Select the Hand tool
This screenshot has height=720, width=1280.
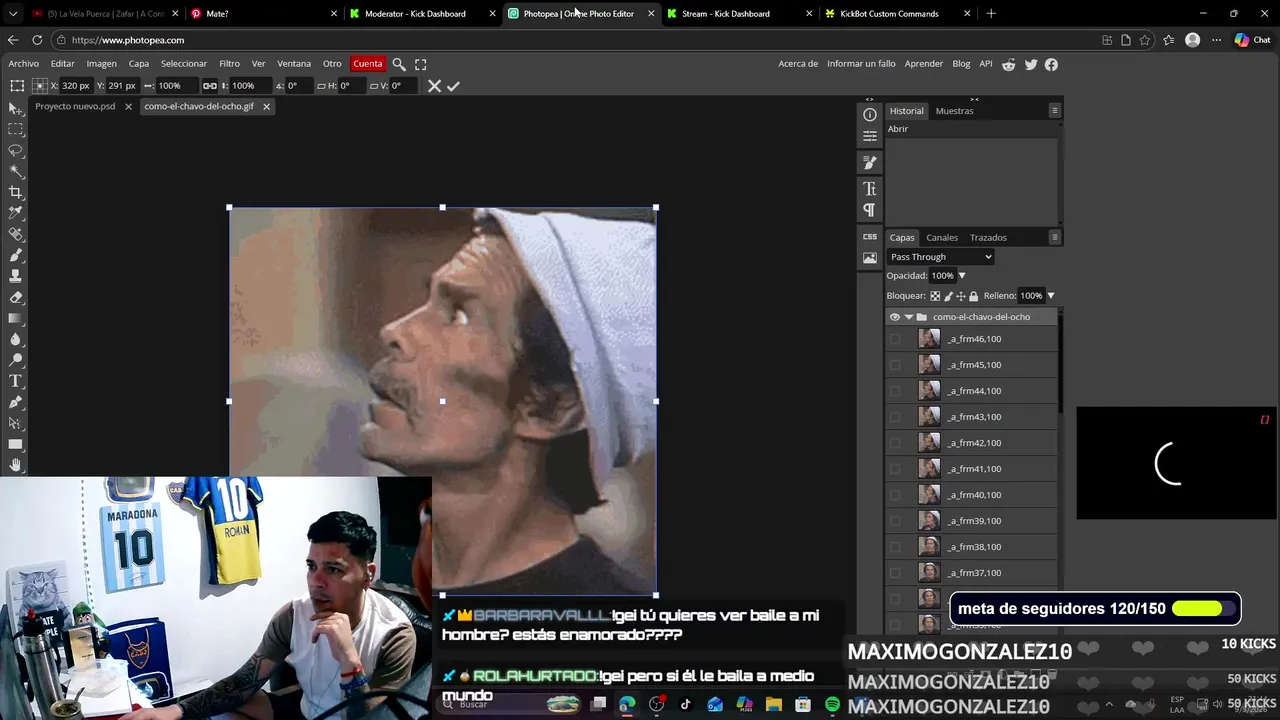(x=15, y=465)
